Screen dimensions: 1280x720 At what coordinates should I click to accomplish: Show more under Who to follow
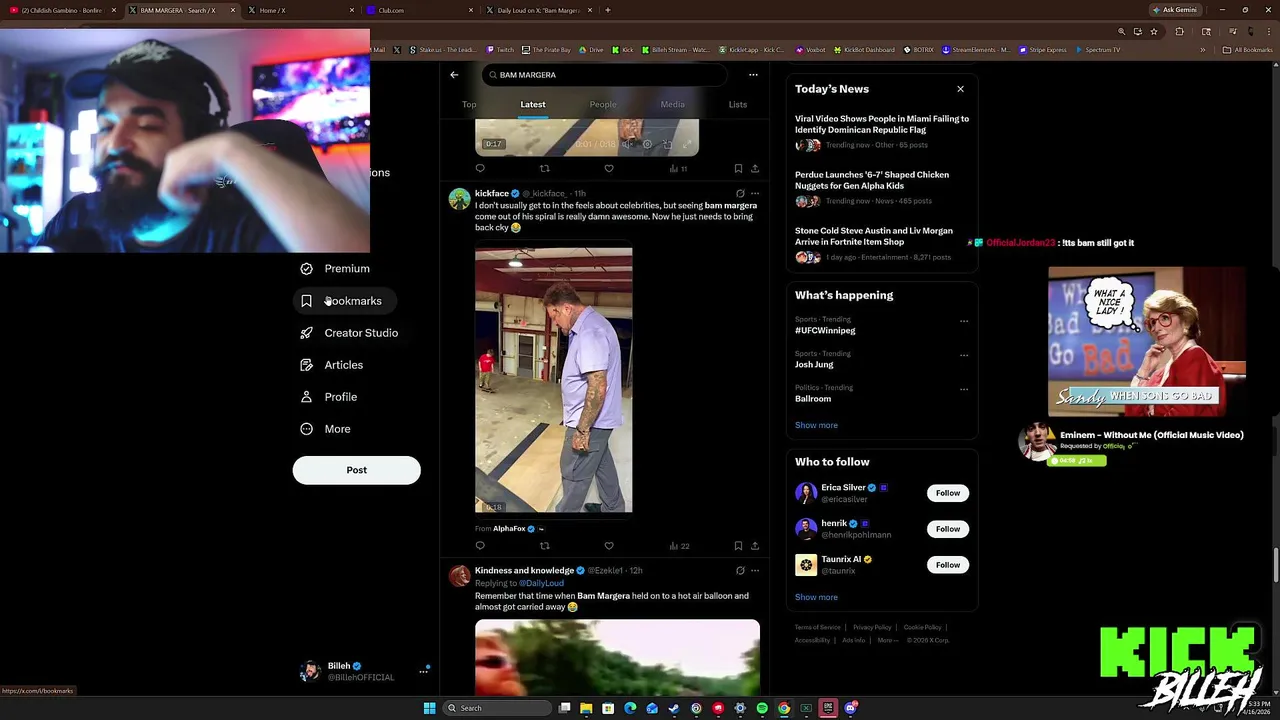pyautogui.click(x=816, y=597)
